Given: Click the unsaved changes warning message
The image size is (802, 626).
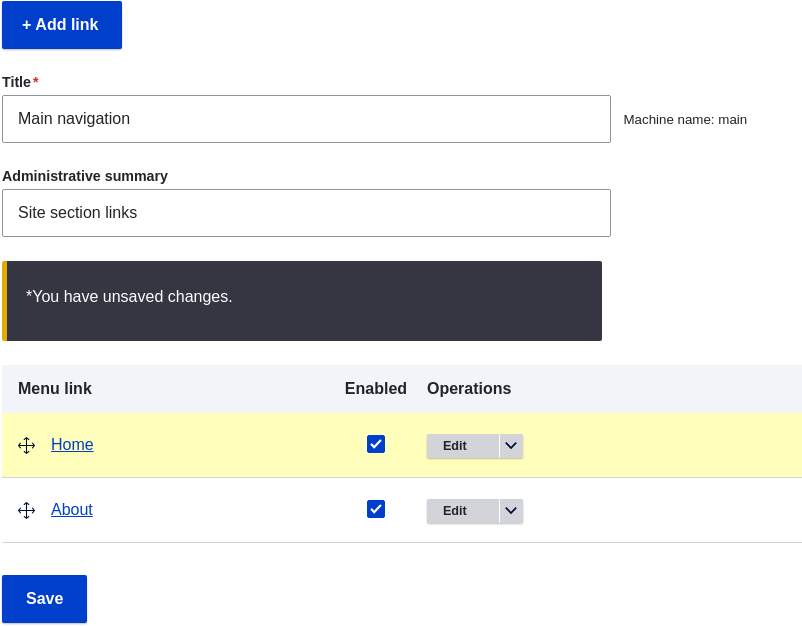Looking at the screenshot, I should click(x=302, y=301).
